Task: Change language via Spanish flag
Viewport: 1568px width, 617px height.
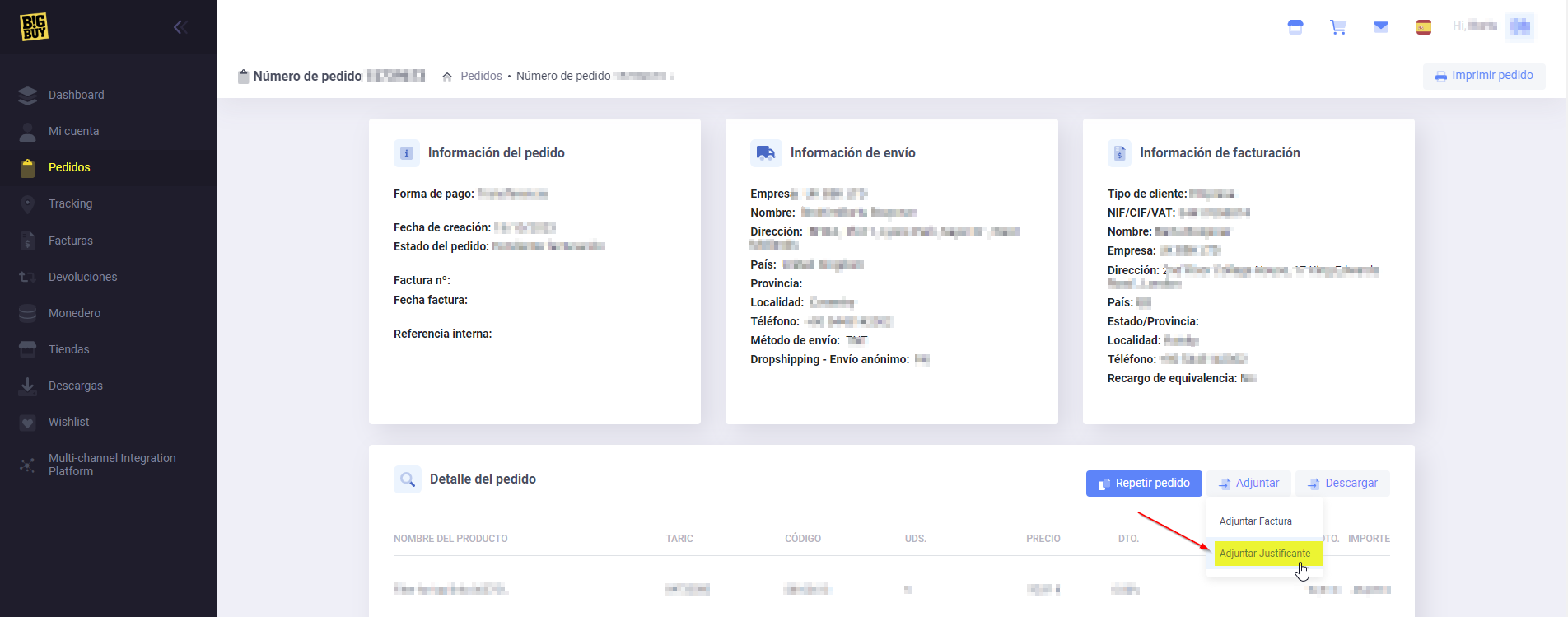Action: [1424, 27]
